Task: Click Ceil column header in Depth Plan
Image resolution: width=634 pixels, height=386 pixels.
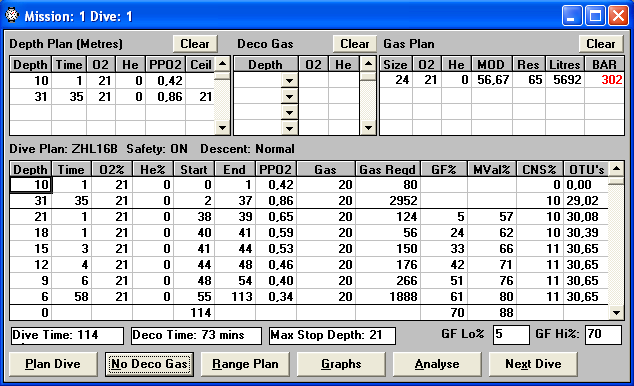Action: (201, 65)
